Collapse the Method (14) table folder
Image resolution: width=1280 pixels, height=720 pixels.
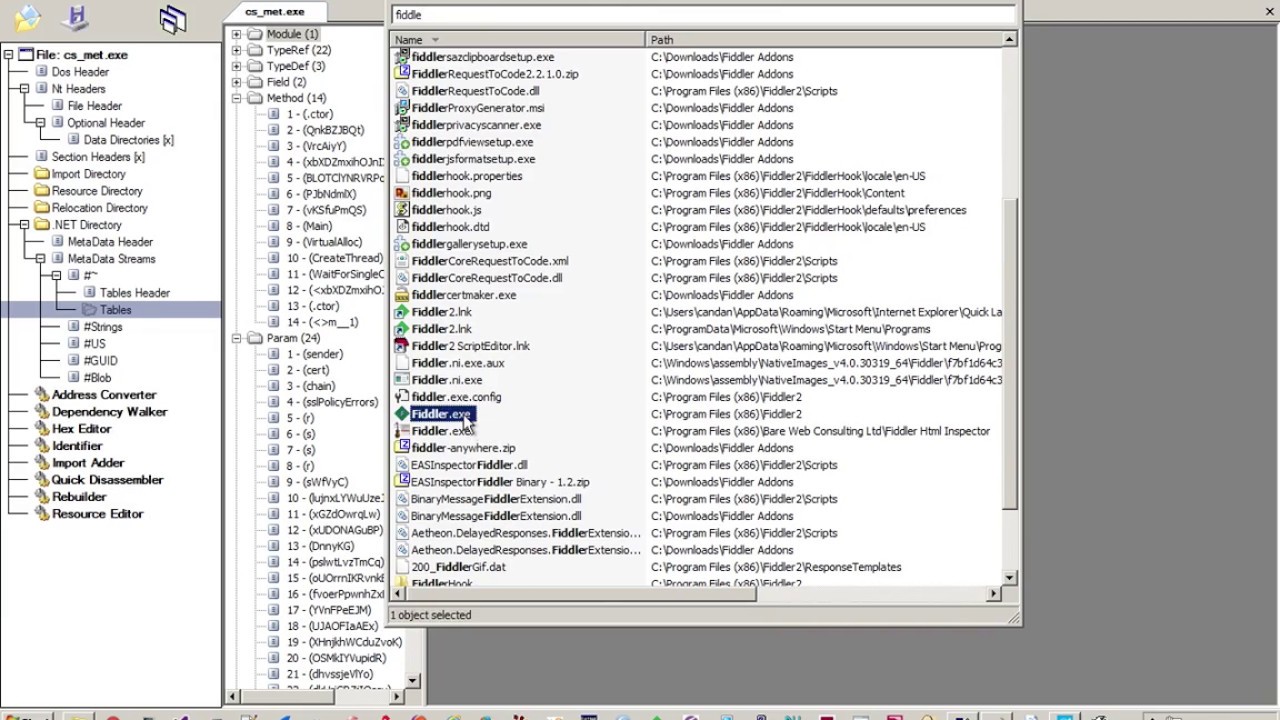(x=237, y=98)
